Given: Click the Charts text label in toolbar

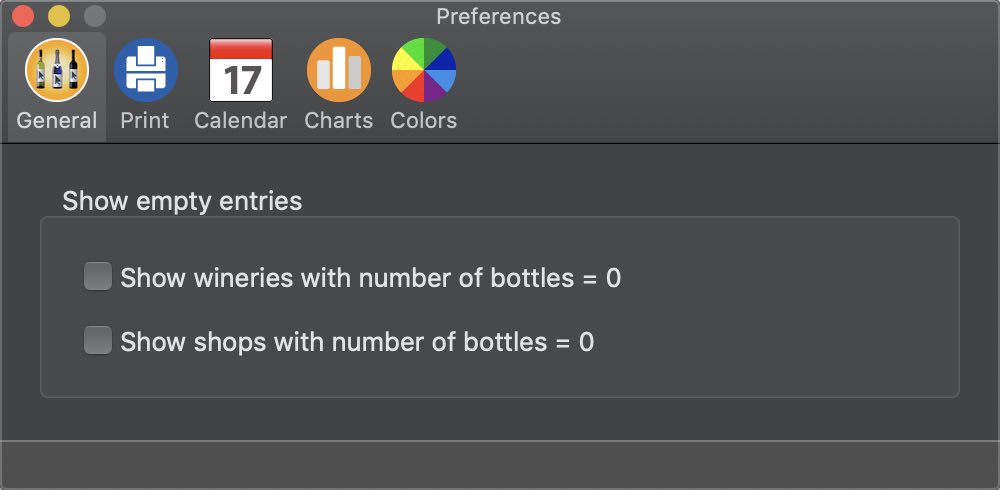Looking at the screenshot, I should coord(339,121).
